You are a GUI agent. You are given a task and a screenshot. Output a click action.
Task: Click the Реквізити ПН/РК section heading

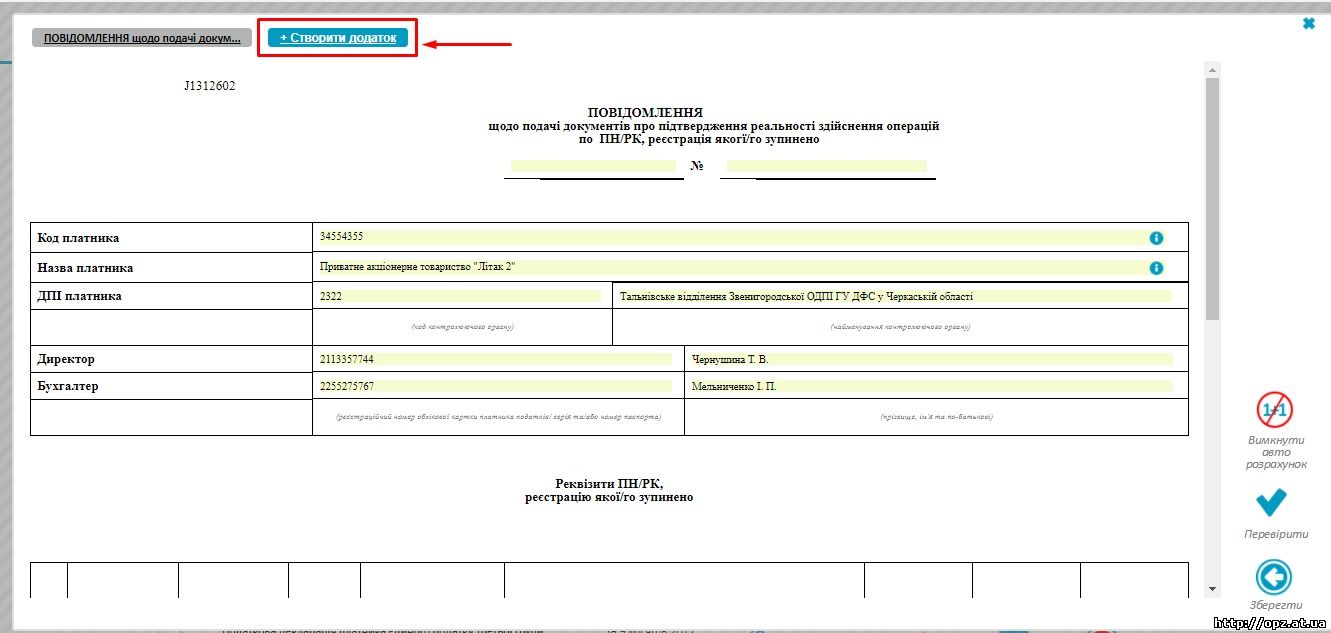pos(609,490)
